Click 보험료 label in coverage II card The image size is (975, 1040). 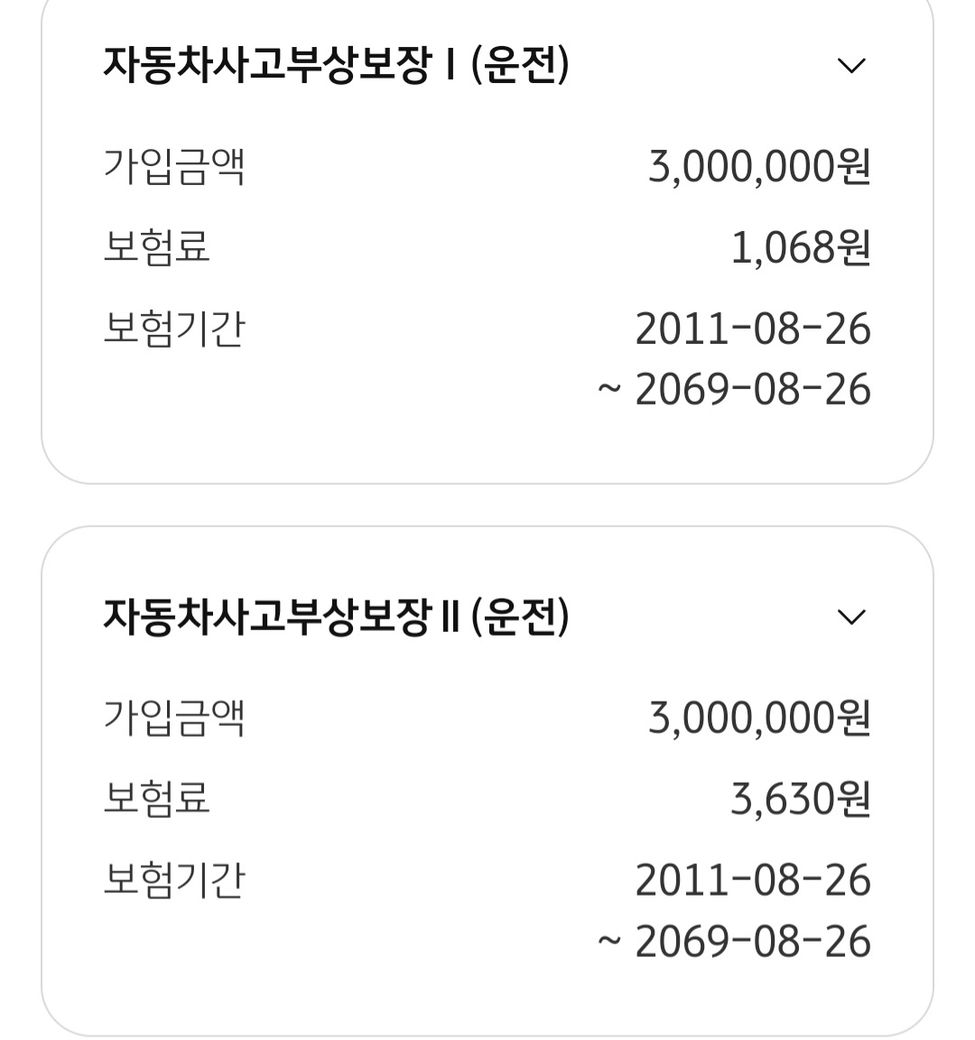coord(157,798)
